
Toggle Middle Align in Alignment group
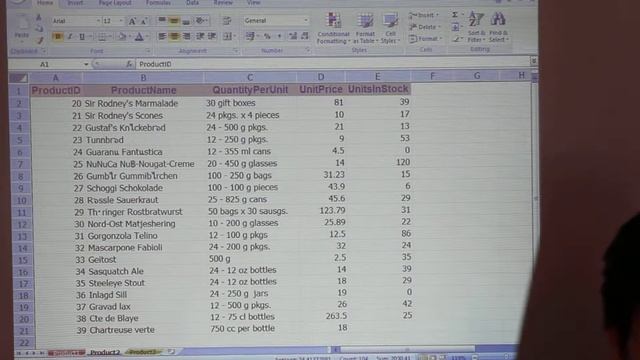(174, 21)
